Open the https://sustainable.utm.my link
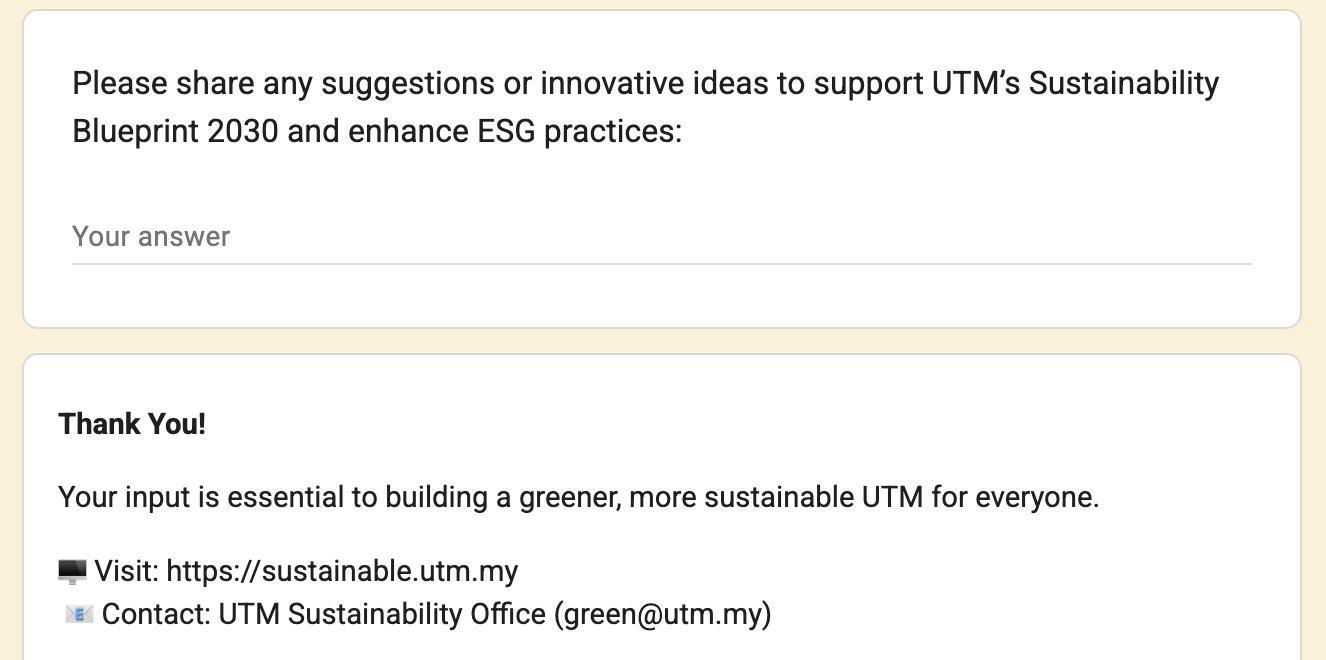Image resolution: width=1326 pixels, height=660 pixels. [342, 571]
